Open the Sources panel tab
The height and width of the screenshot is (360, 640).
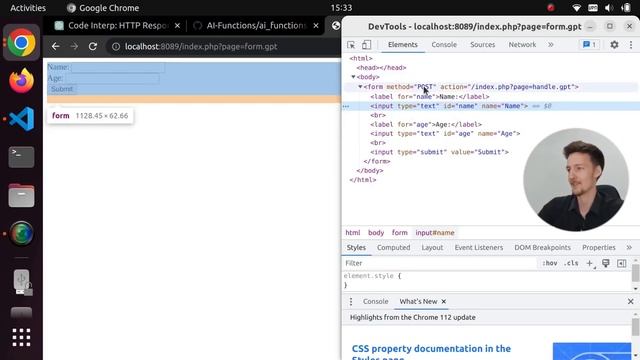(x=482, y=44)
